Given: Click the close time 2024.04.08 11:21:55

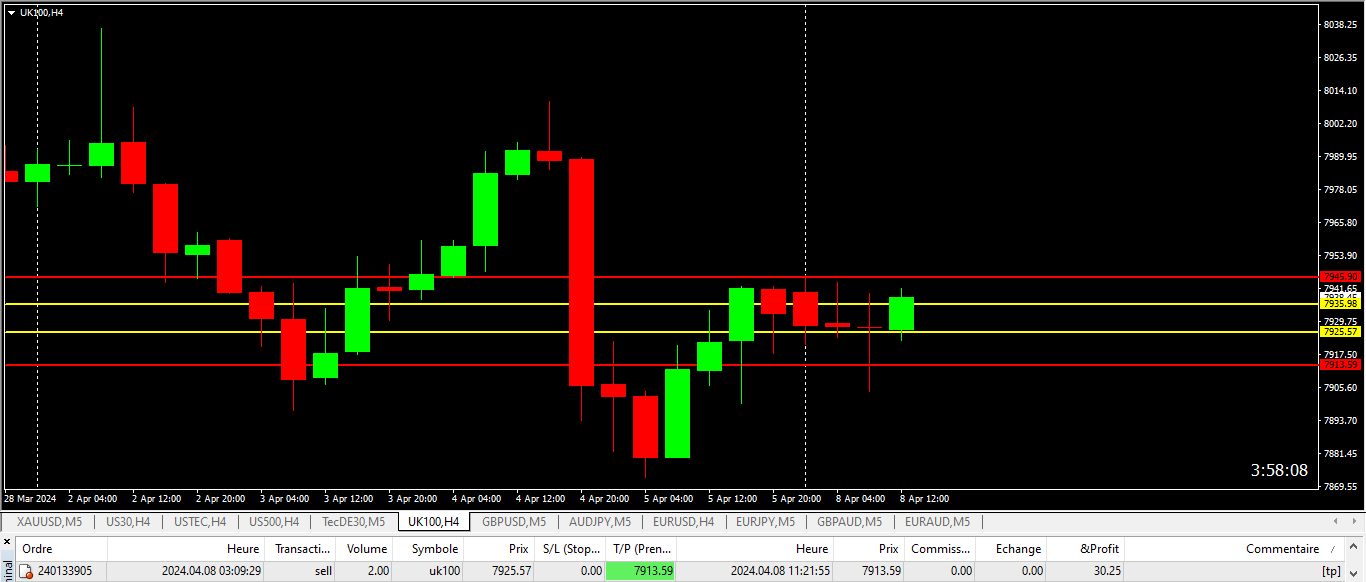Looking at the screenshot, I should tap(779, 571).
